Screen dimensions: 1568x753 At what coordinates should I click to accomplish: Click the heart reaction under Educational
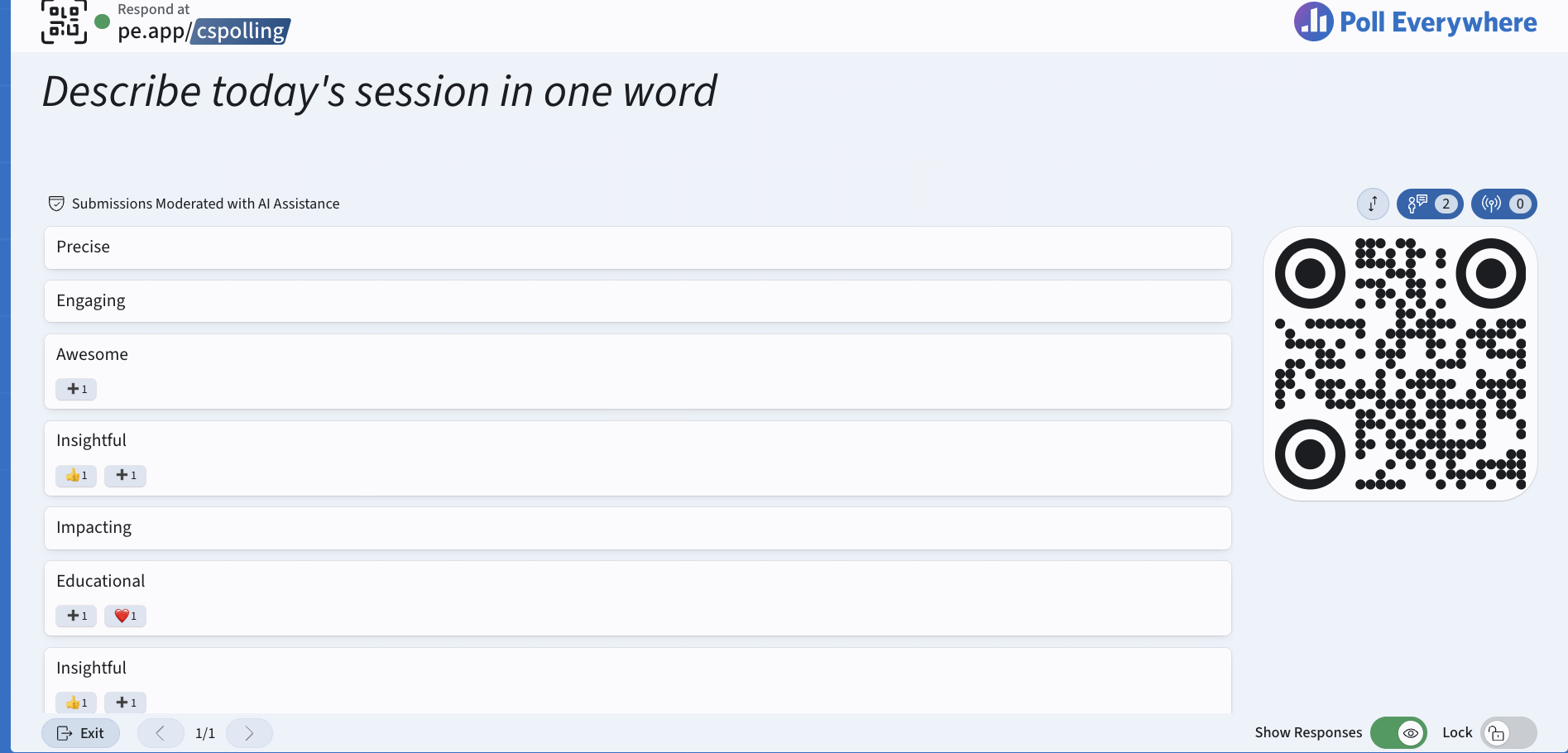pyautogui.click(x=125, y=616)
